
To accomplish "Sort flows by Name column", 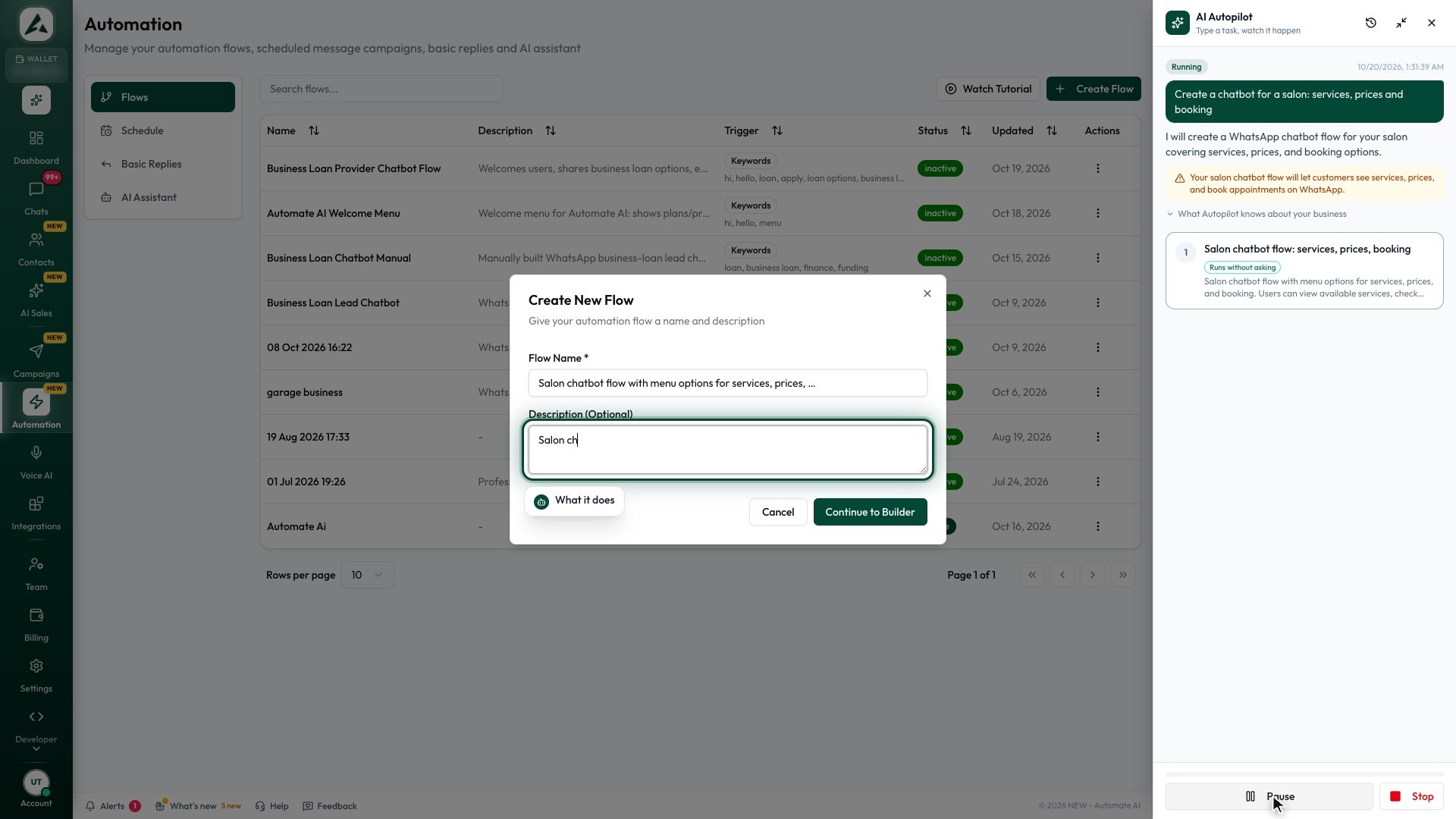I will click(x=313, y=130).
